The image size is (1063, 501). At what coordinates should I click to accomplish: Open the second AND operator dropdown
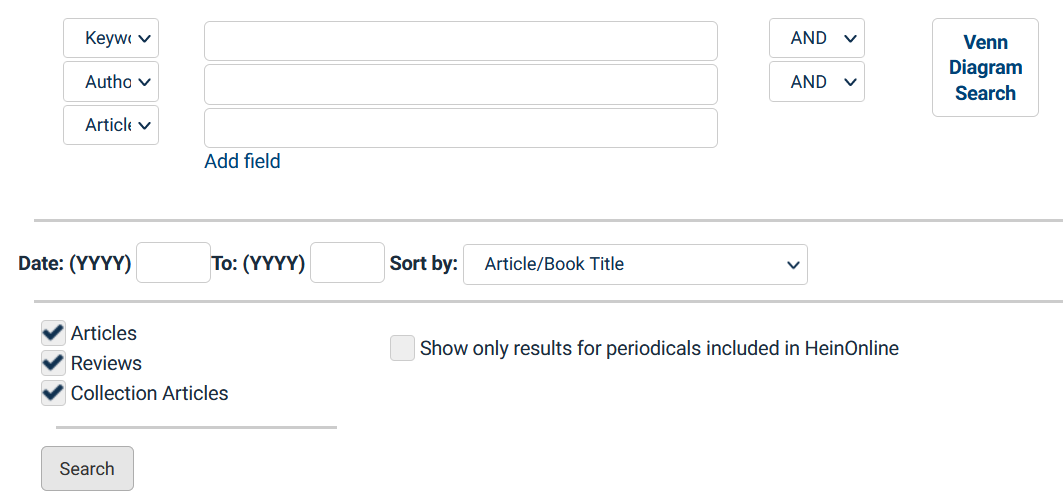pyautogui.click(x=816, y=82)
